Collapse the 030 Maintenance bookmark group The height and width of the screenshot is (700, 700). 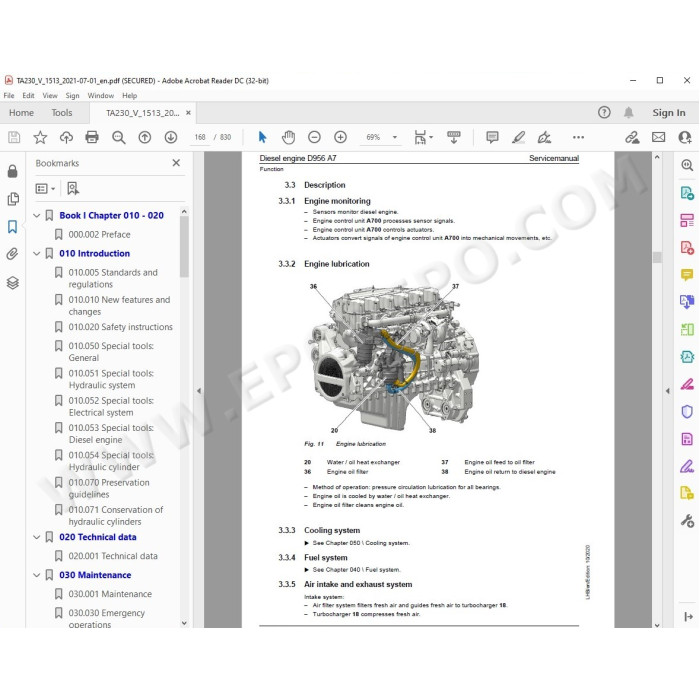click(x=37, y=575)
